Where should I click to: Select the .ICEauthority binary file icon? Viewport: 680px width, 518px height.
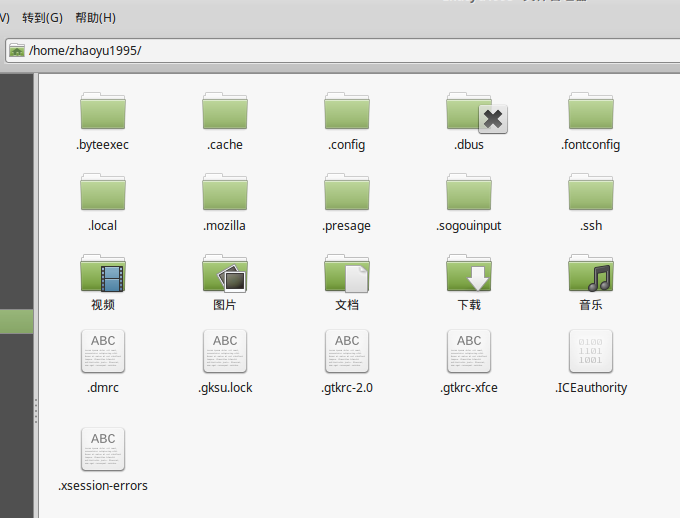pyautogui.click(x=591, y=351)
